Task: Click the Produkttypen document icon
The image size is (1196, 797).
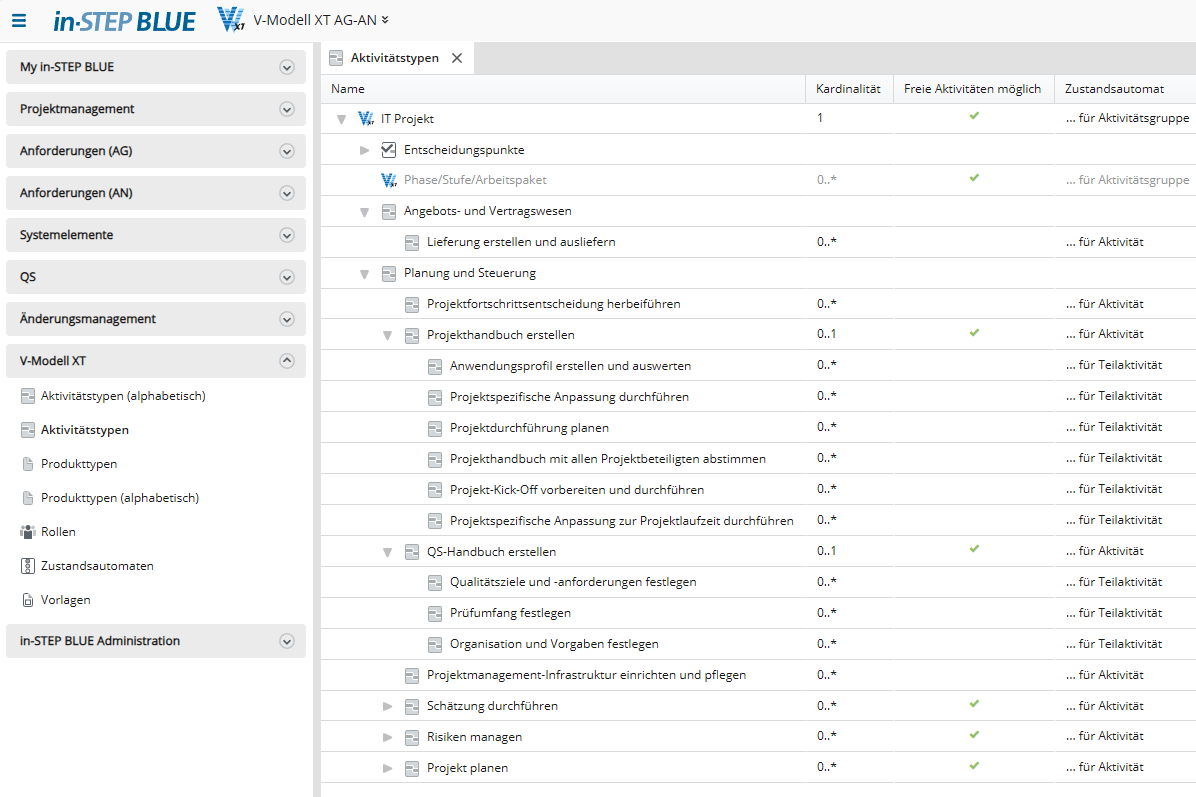Action: (28, 464)
